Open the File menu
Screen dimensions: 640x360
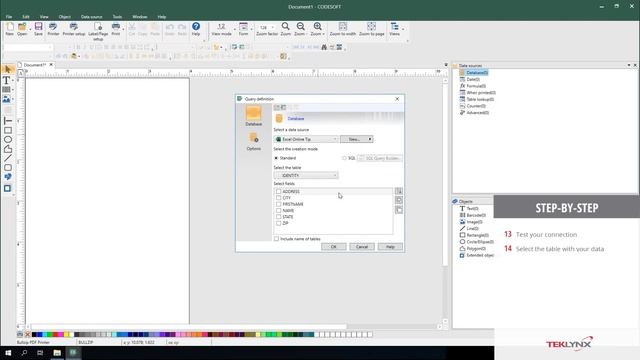click(x=9, y=17)
